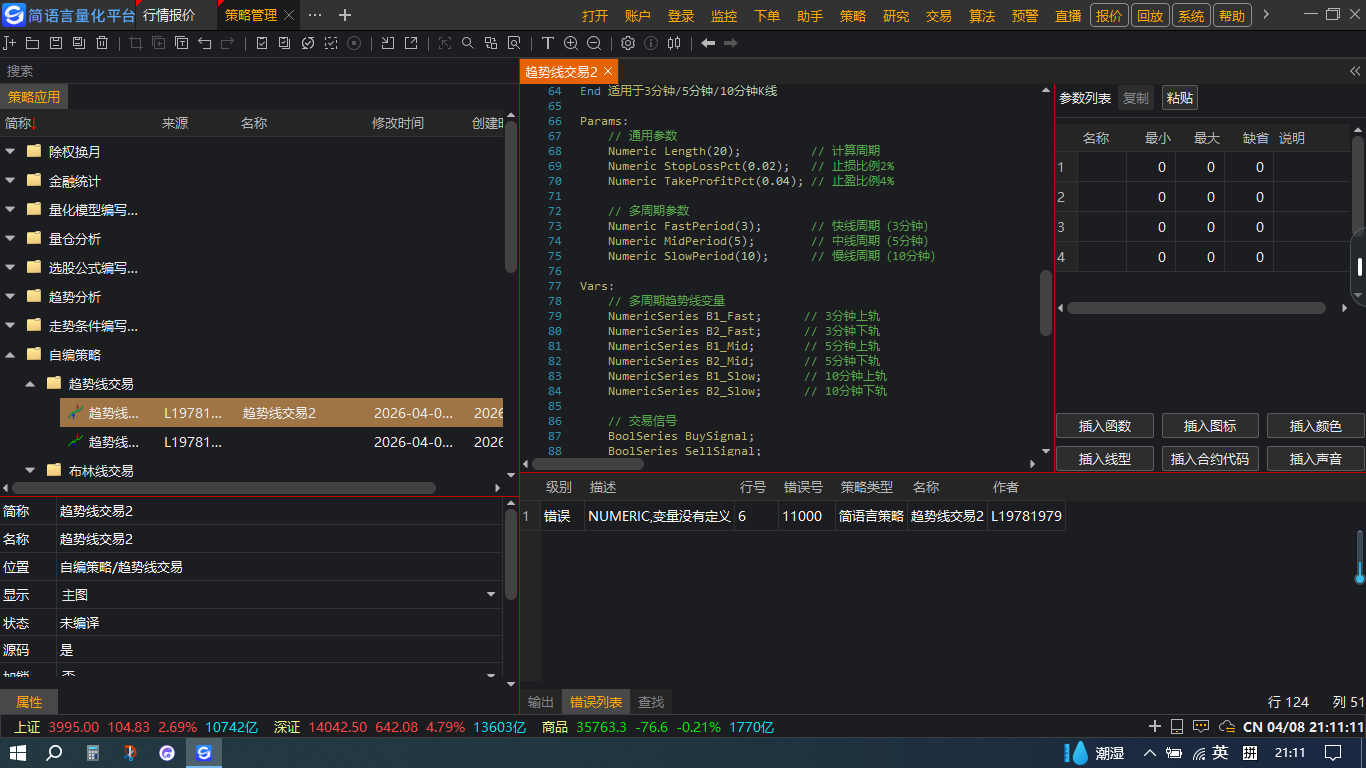The width and height of the screenshot is (1366, 768).
Task: Click the zoom in (plus magnifier) icon
Action: pos(571,43)
